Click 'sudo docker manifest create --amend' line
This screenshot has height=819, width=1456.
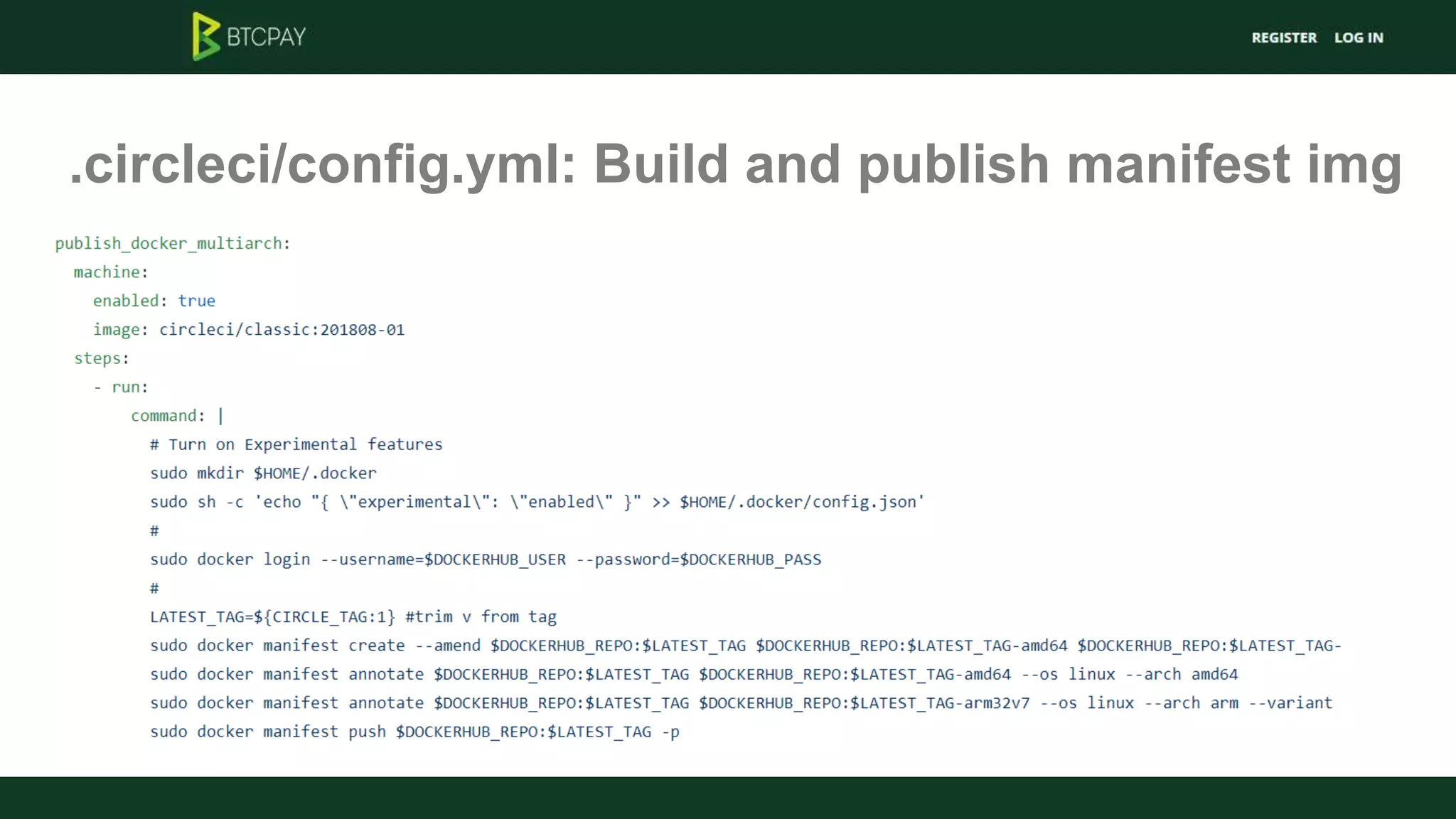(x=746, y=646)
